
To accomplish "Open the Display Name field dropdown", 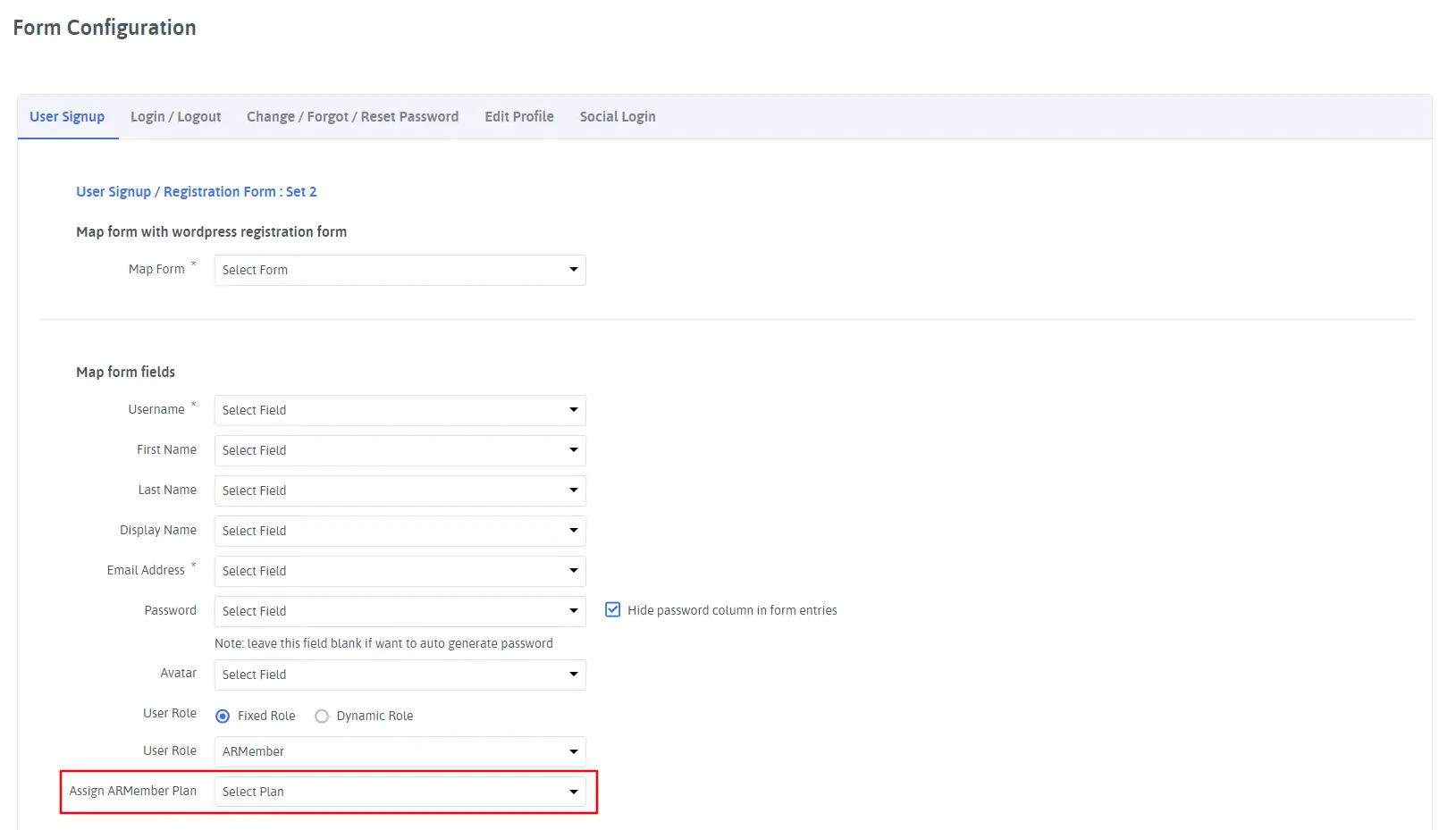I will pos(400,531).
